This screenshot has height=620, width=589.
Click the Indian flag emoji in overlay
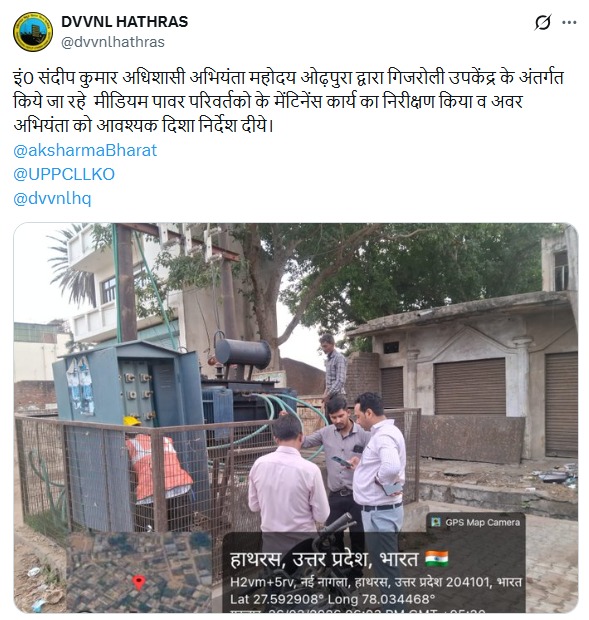[437, 559]
